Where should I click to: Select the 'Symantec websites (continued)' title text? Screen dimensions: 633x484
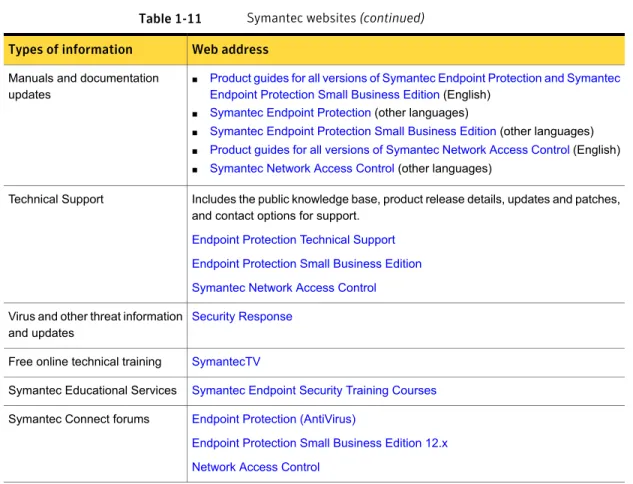tap(335, 18)
